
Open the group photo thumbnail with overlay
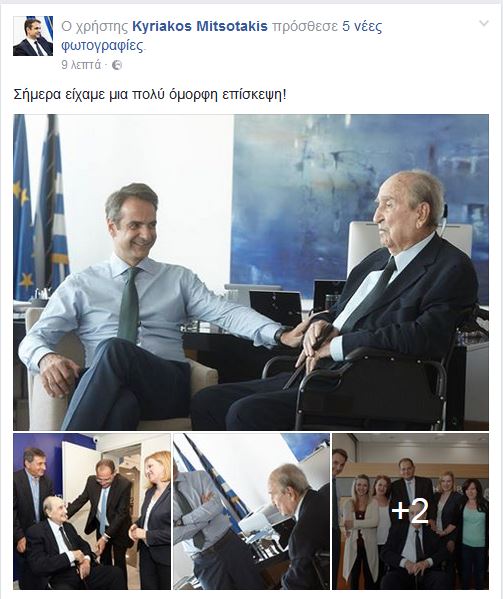pos(410,511)
